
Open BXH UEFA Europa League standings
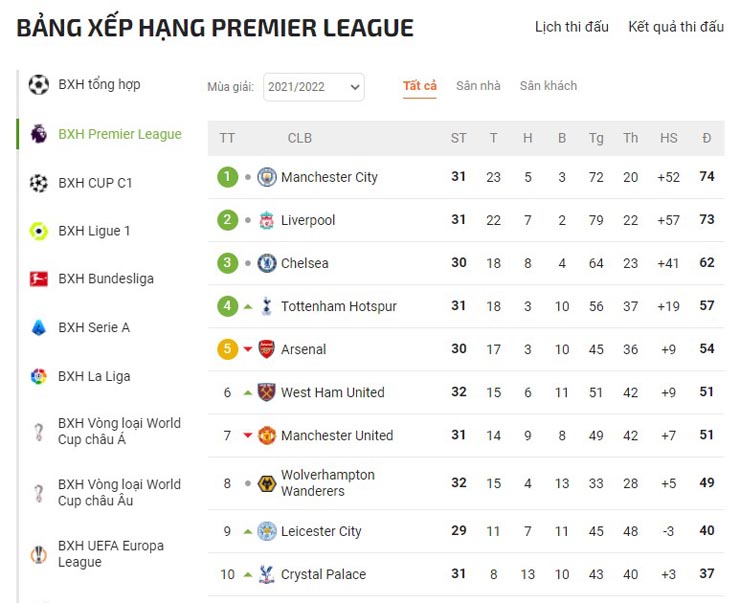coord(110,554)
